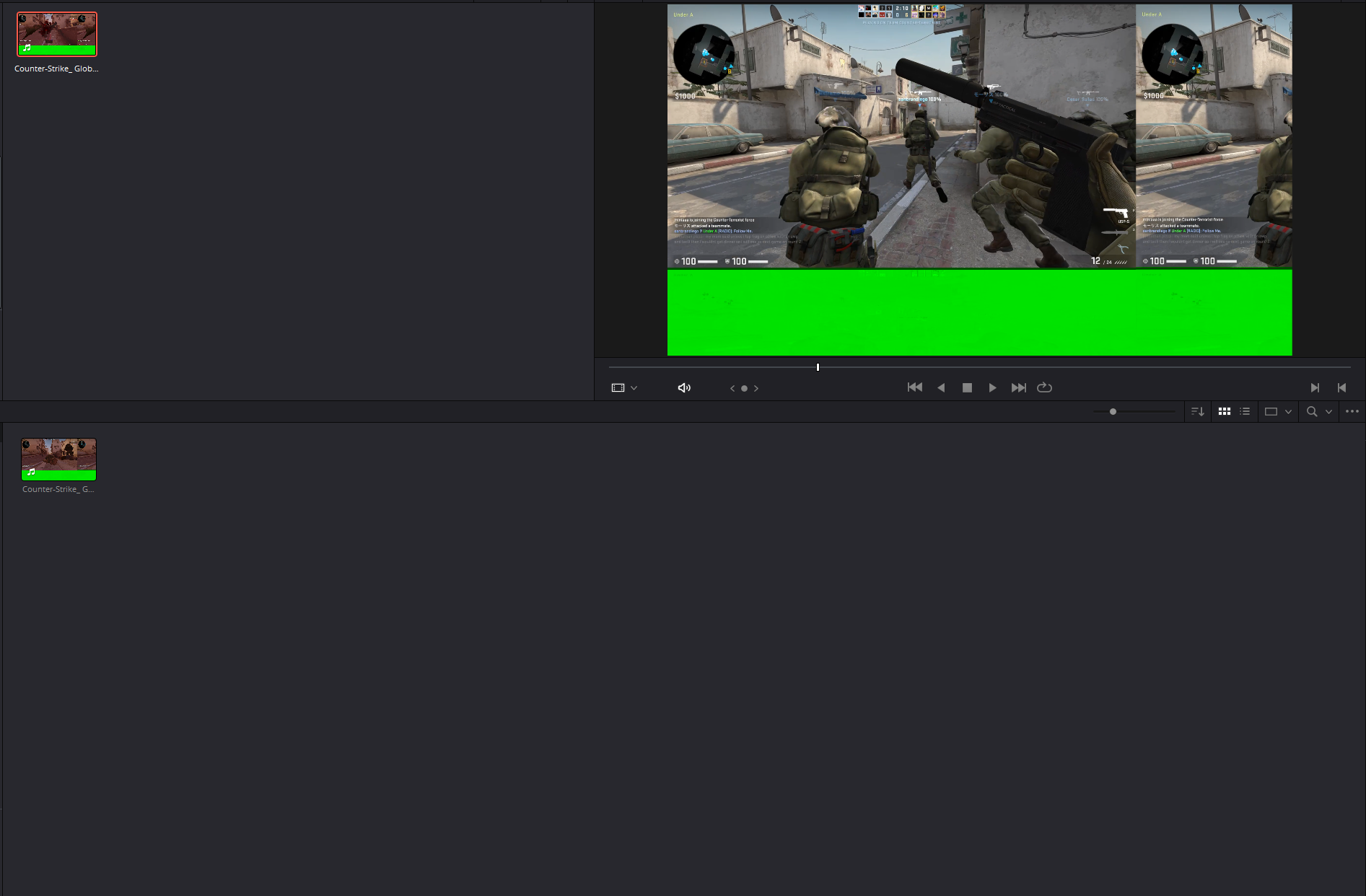Expand the search filter dropdown arrow

pyautogui.click(x=1328, y=412)
